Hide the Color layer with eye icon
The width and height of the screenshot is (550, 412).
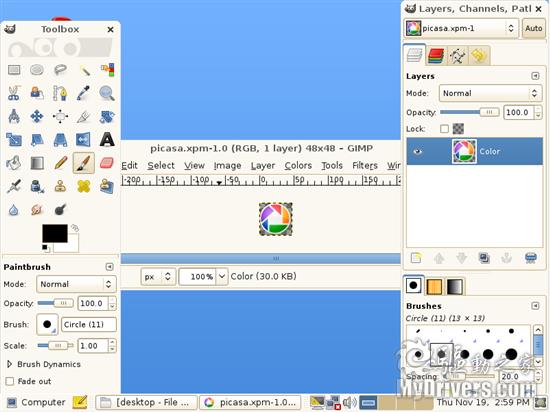coord(417,151)
